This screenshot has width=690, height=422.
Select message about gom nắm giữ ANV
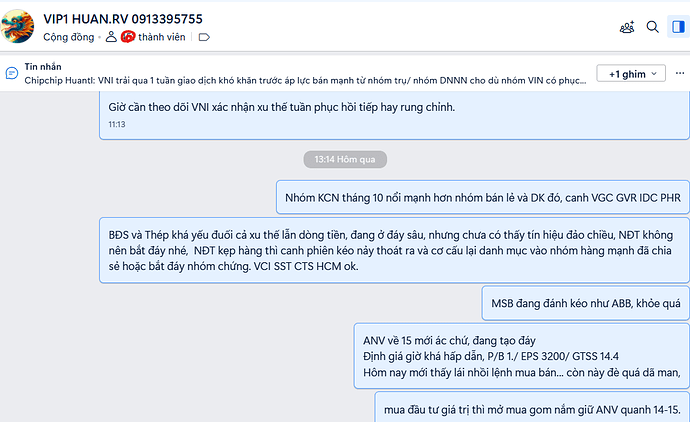[x=532, y=407]
